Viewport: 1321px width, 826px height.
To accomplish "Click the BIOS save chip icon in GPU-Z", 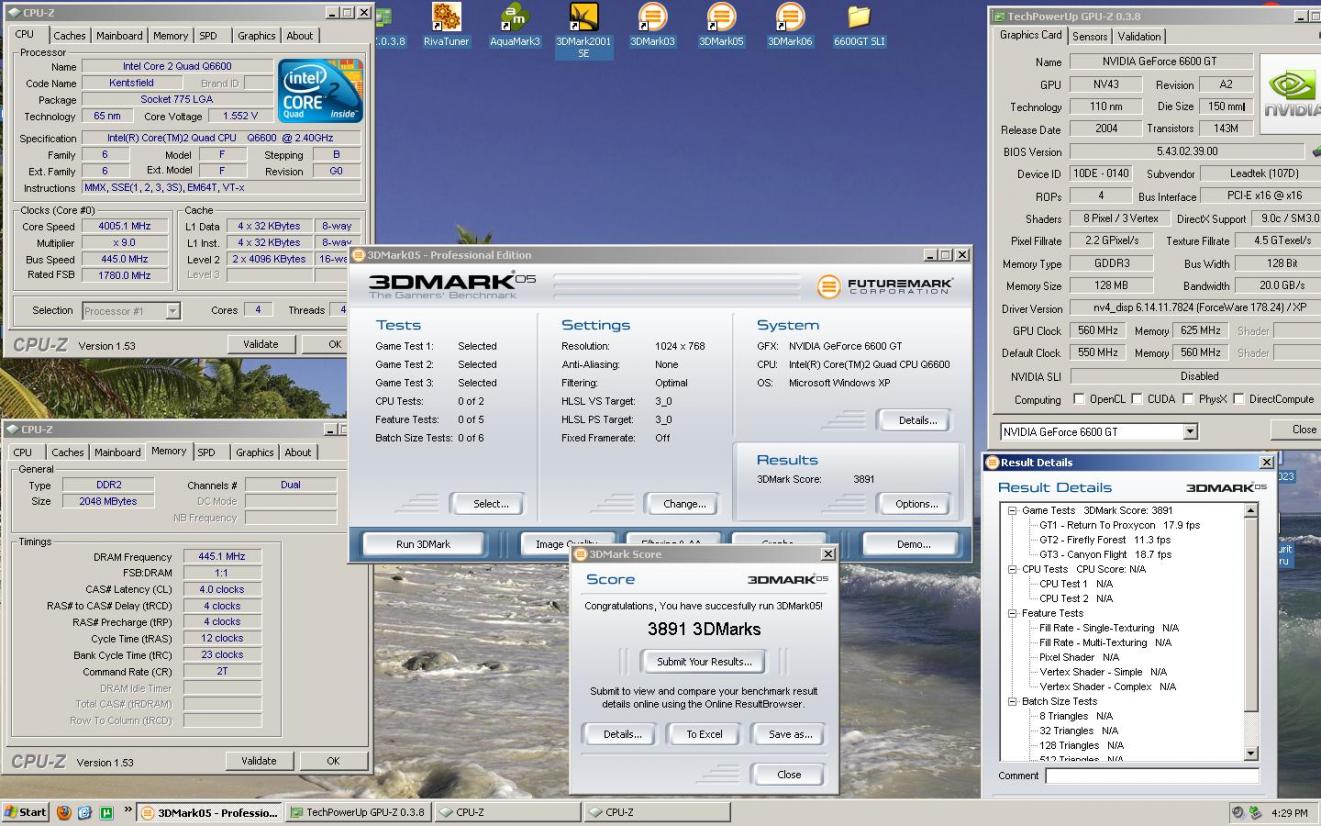I will (x=1317, y=152).
